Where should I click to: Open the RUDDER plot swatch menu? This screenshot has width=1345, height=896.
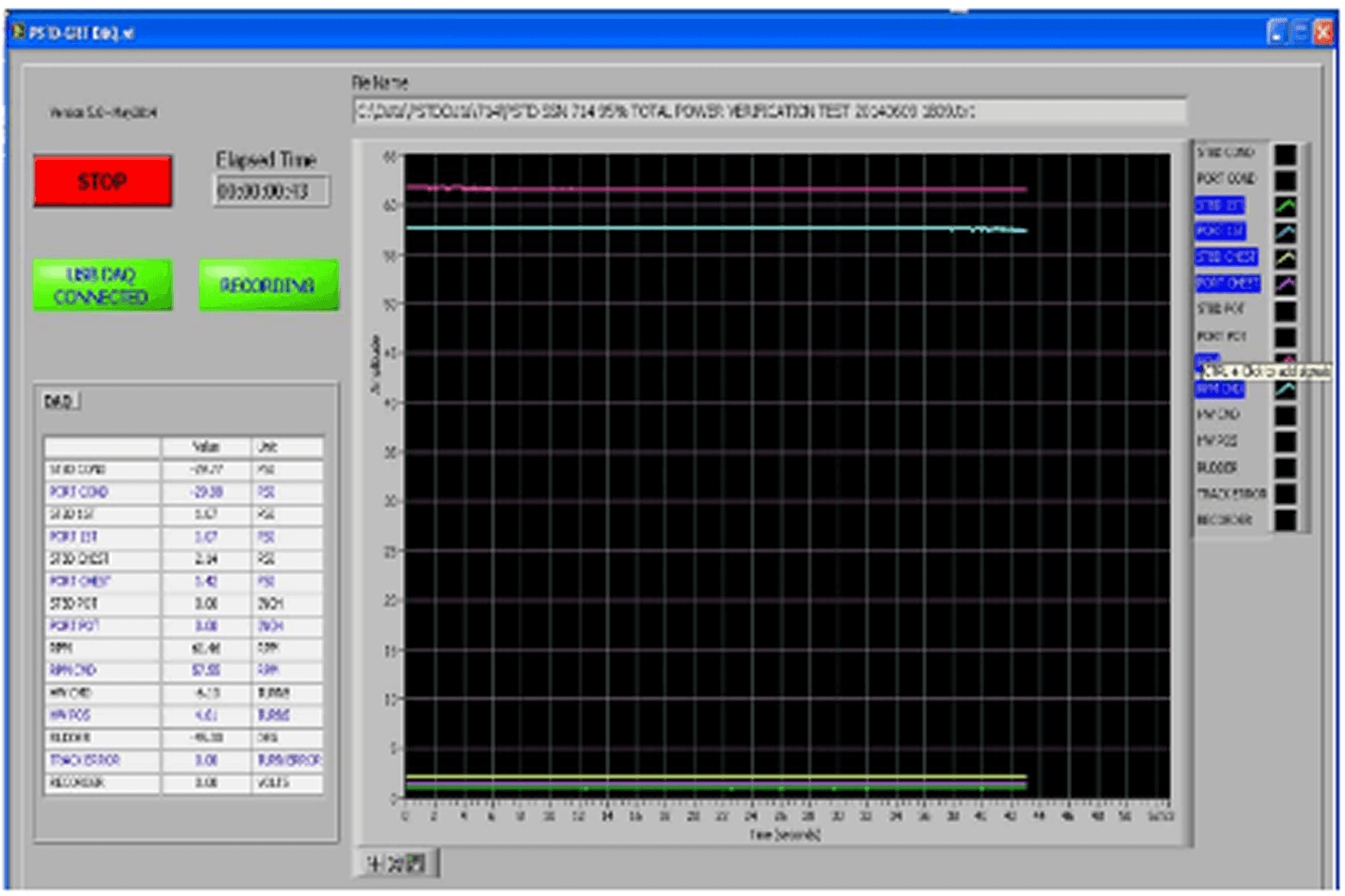point(1285,468)
